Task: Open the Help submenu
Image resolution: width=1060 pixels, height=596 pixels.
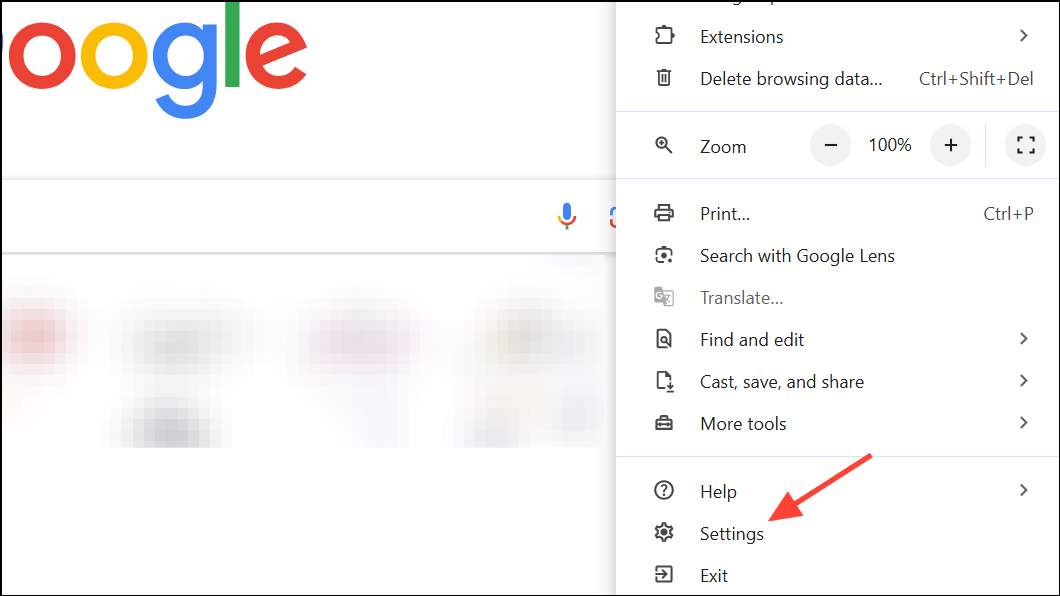Action: [x=718, y=491]
